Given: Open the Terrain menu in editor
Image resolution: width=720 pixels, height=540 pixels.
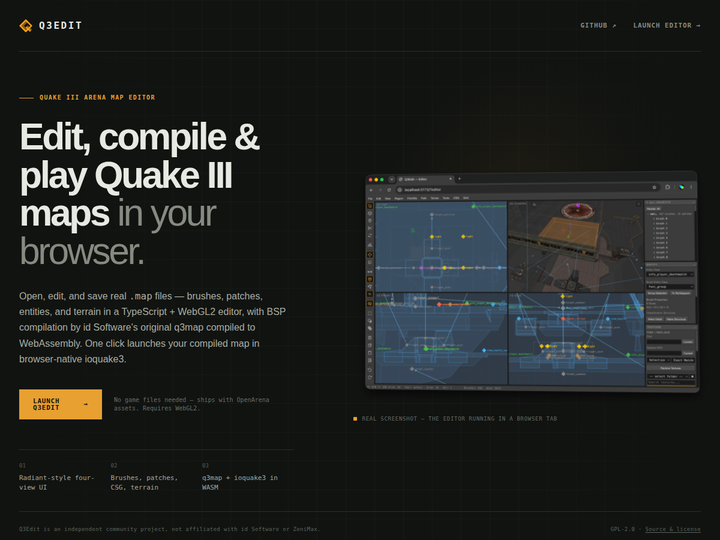Looking at the screenshot, I should click(x=434, y=198).
